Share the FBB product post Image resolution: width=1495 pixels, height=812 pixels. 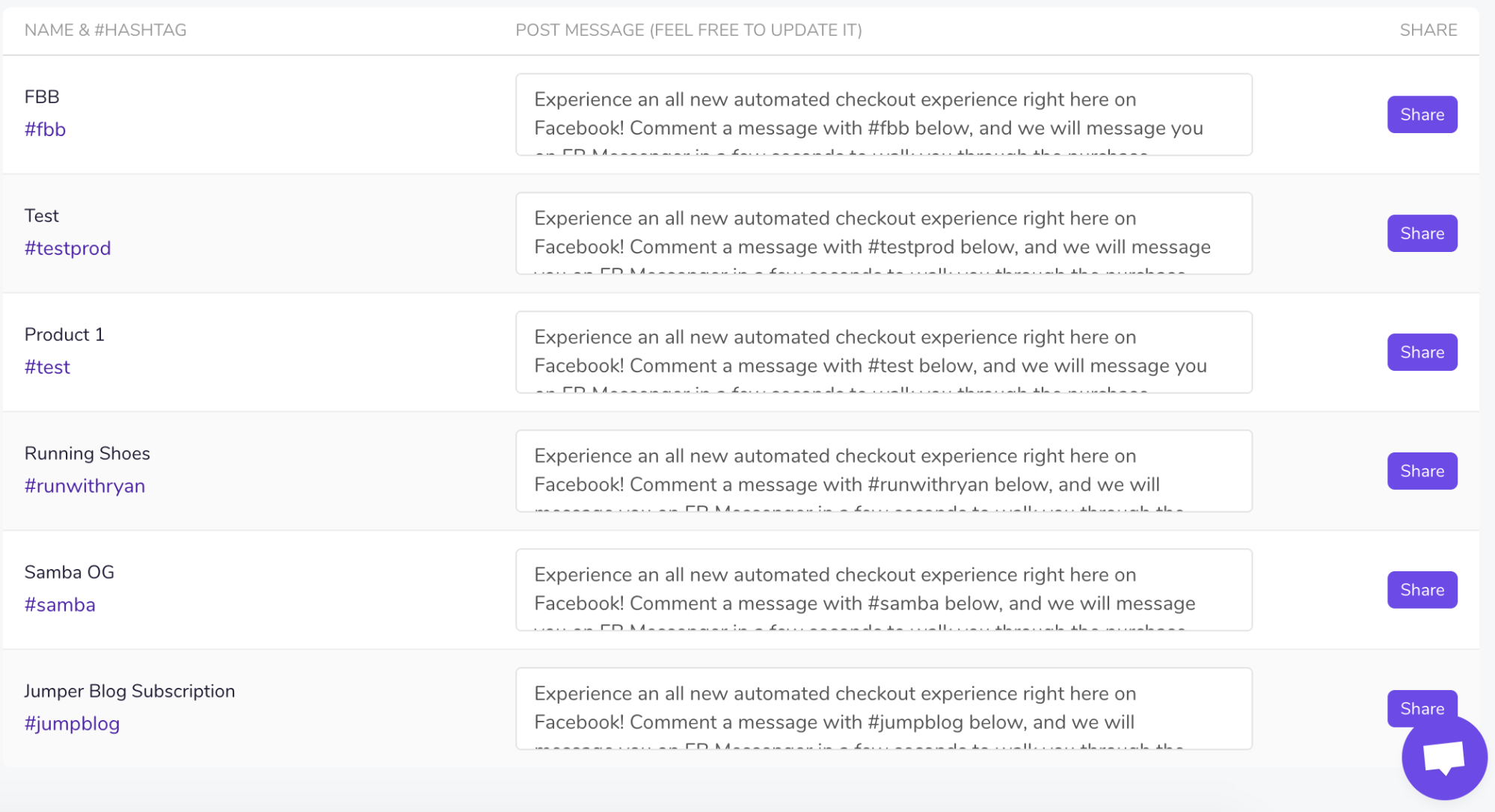pyautogui.click(x=1422, y=114)
